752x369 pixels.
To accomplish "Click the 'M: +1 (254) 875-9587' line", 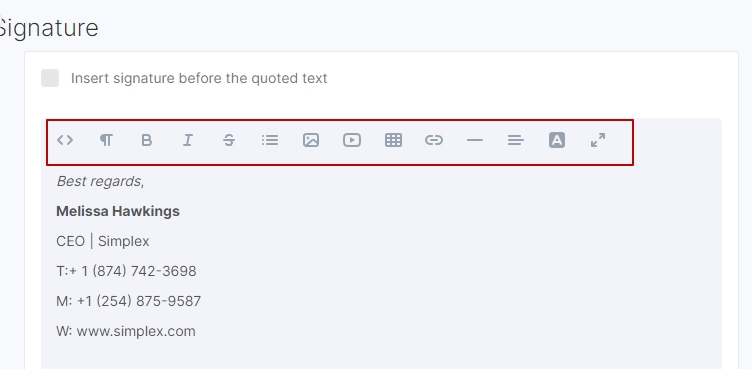I will pyautogui.click(x=129, y=301).
